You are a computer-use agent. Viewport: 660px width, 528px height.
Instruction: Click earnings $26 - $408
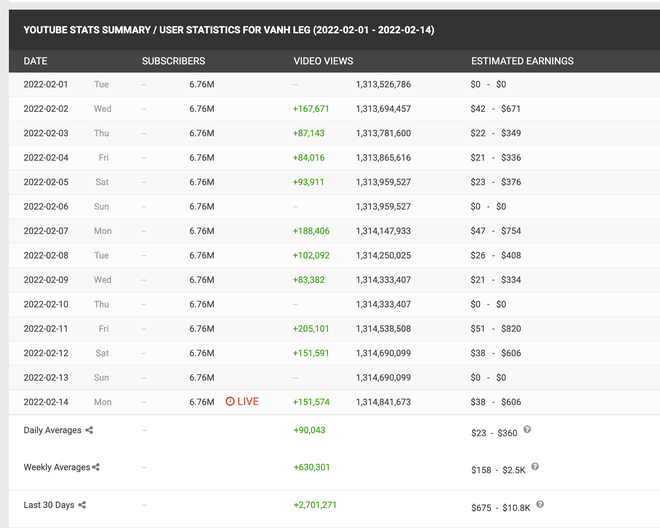coord(495,255)
